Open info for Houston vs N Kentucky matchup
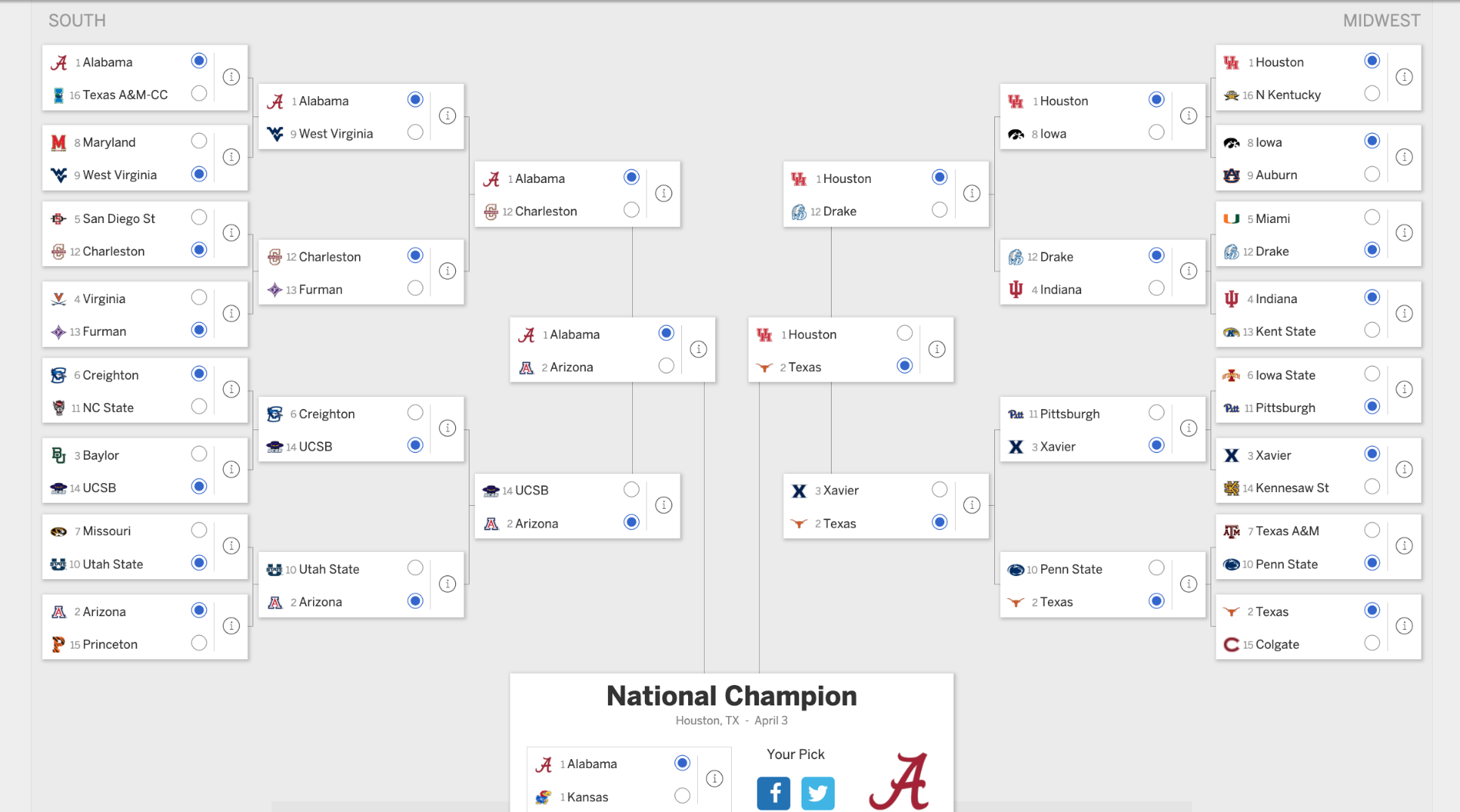This screenshot has width=1460, height=812. click(1404, 77)
